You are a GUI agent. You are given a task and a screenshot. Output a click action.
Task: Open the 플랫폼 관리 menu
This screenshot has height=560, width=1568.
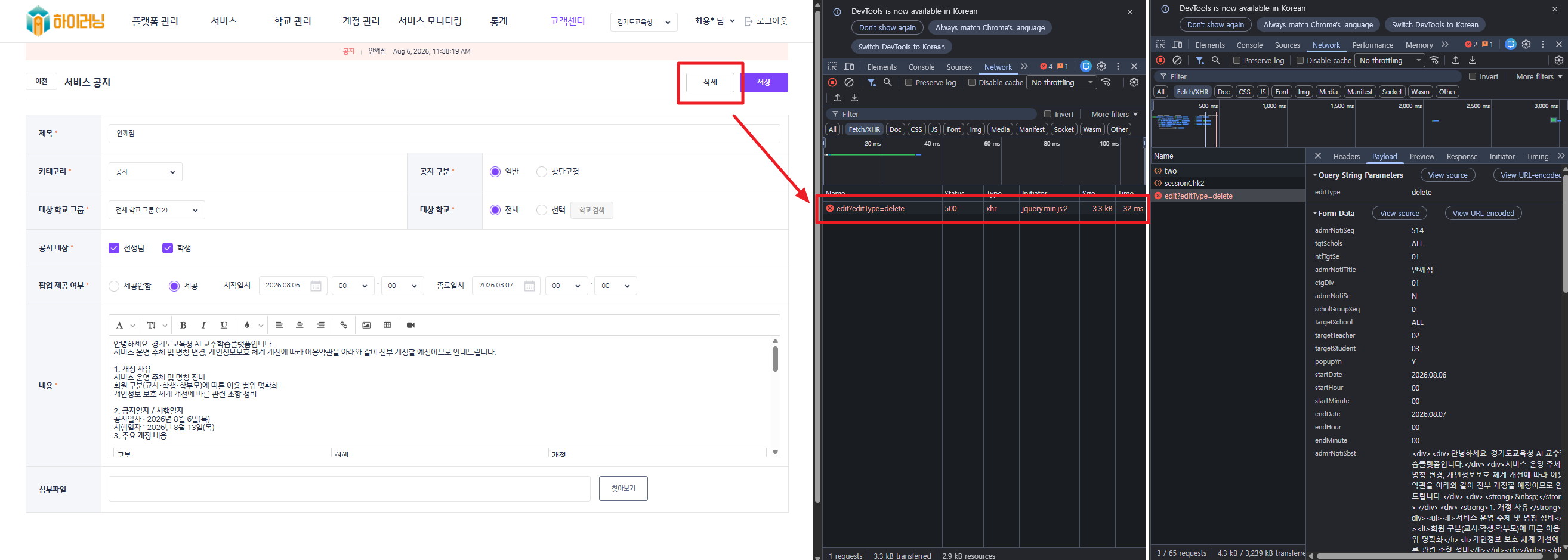(155, 21)
